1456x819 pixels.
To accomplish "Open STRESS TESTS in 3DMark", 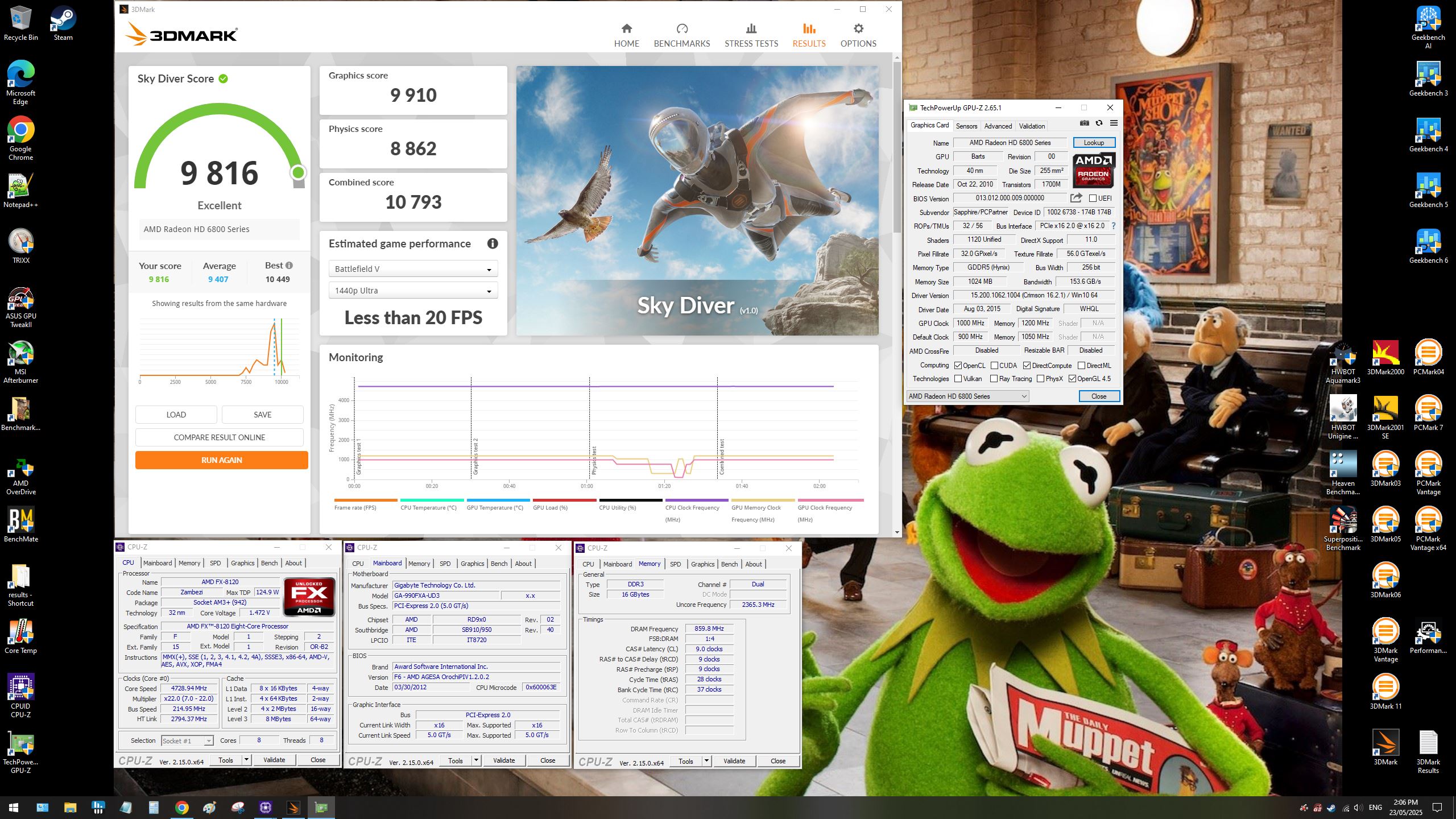I will tap(751, 35).
